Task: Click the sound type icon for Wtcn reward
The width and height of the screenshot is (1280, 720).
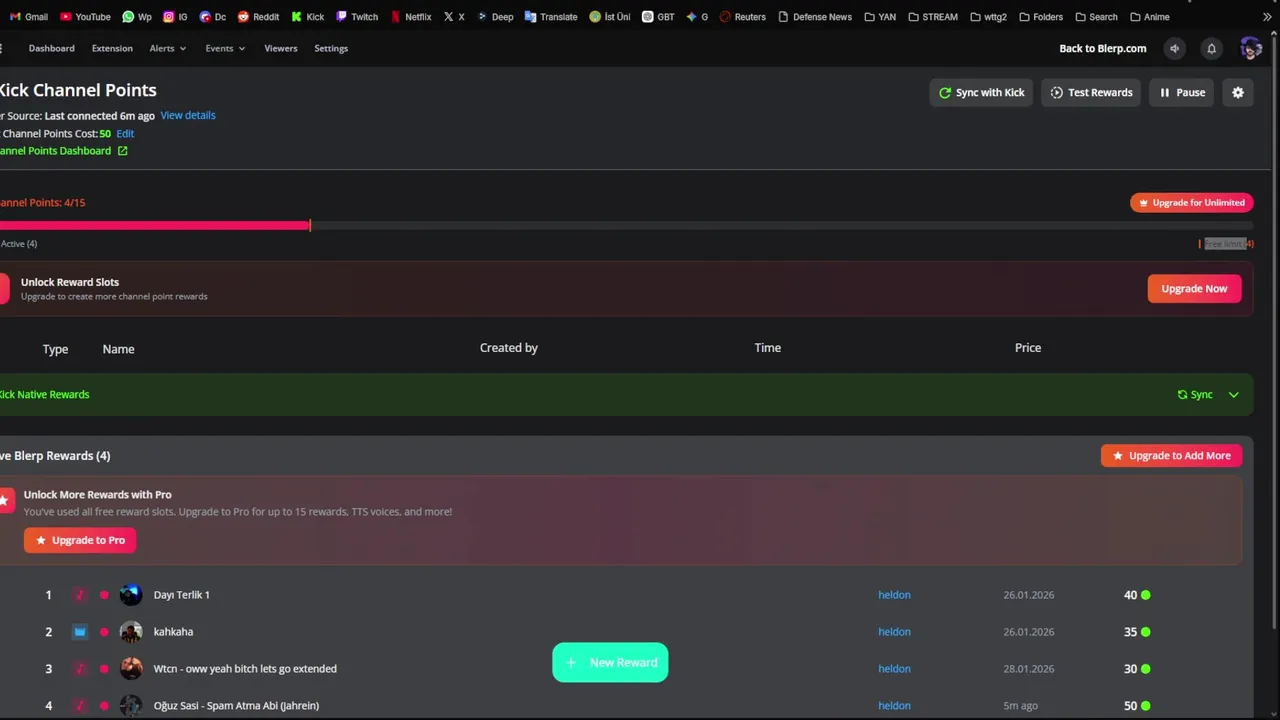Action: 80,669
